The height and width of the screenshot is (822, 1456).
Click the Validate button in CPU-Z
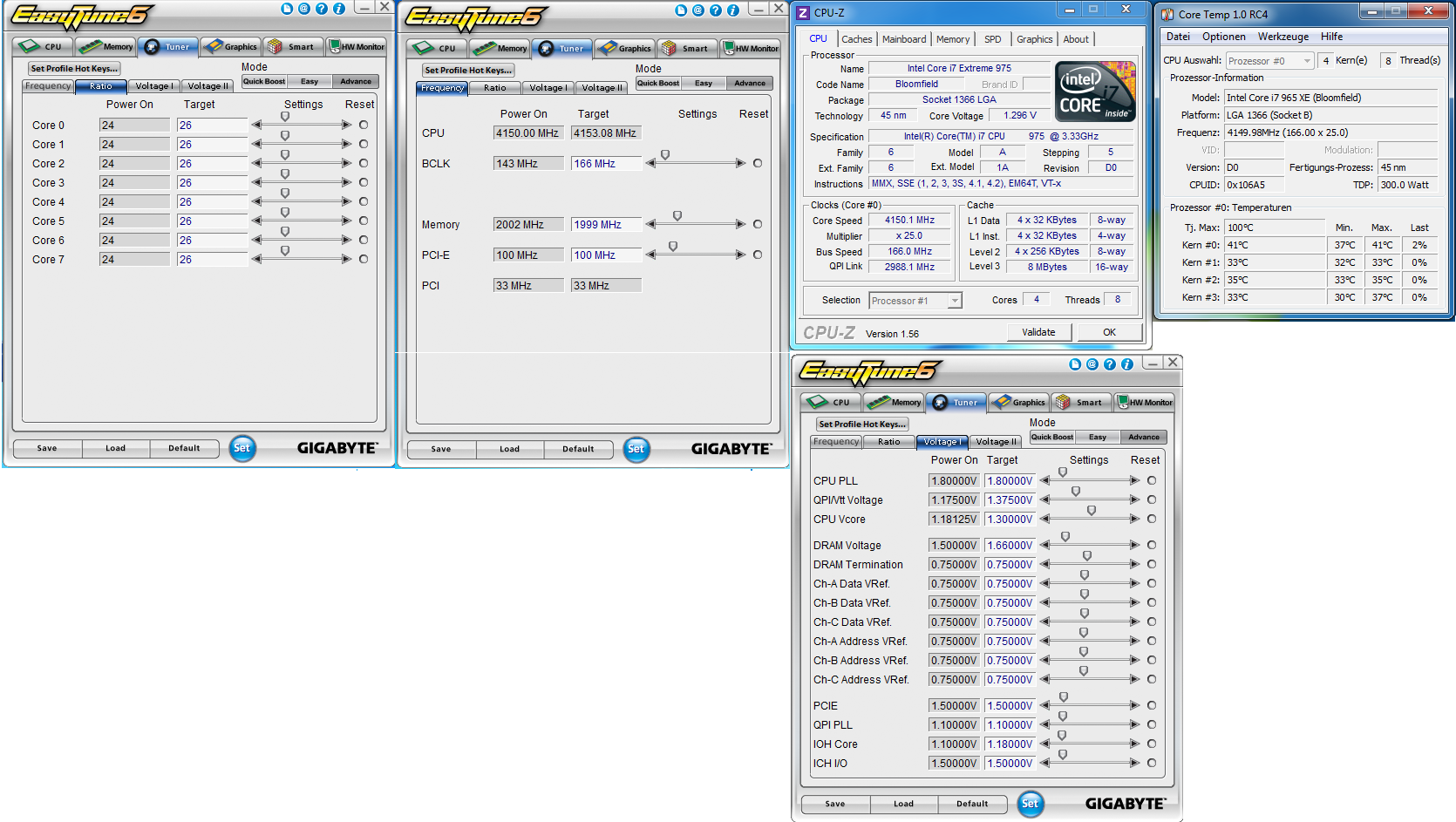click(x=1038, y=332)
